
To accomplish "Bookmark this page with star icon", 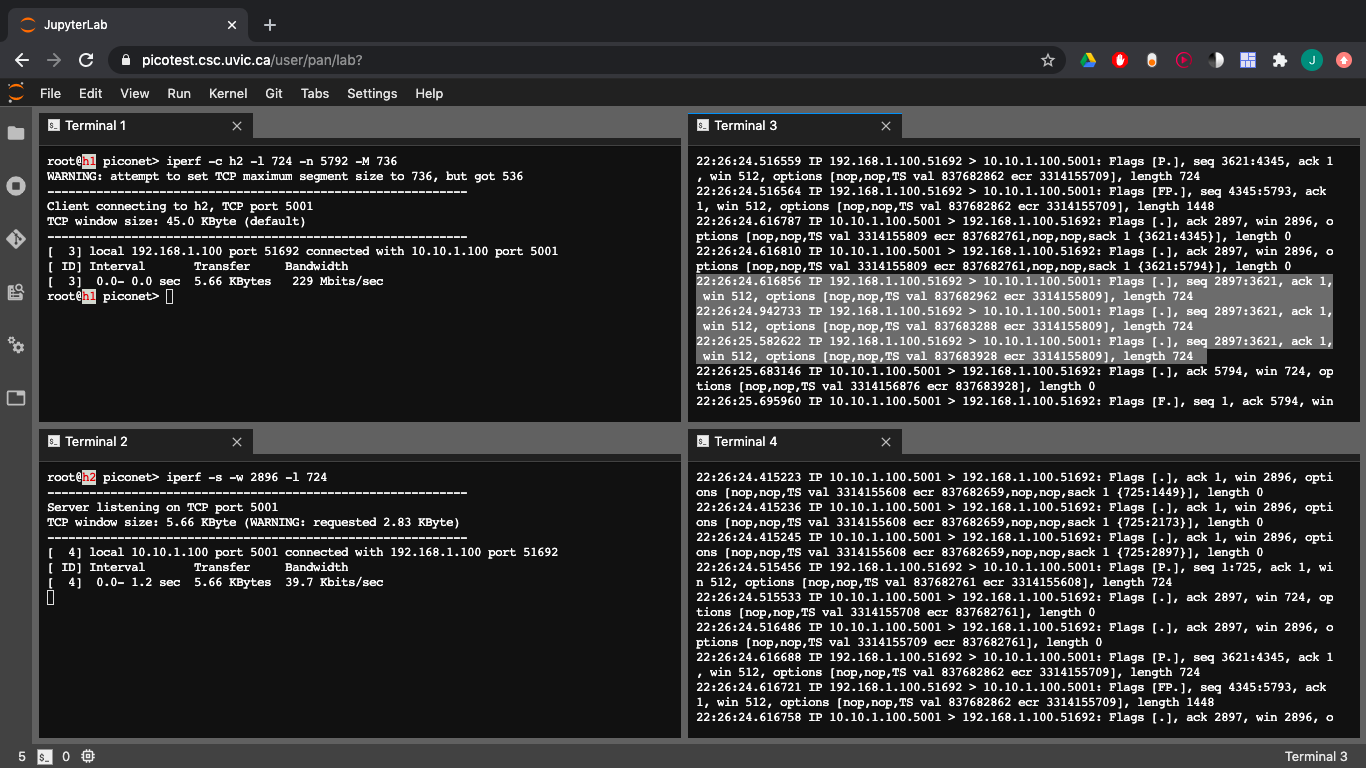I will [x=1048, y=60].
